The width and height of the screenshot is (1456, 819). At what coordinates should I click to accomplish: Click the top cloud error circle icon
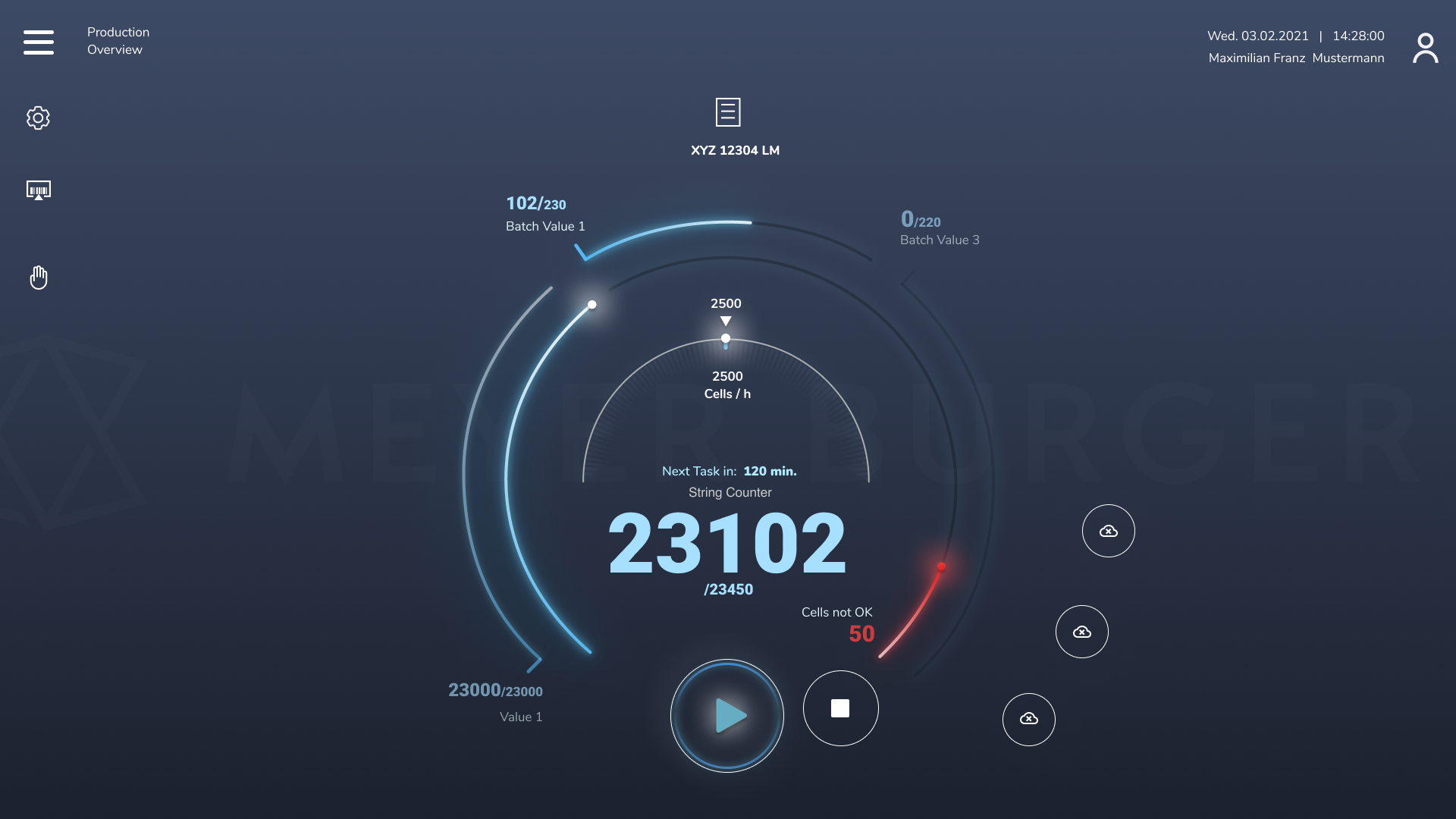(x=1108, y=531)
